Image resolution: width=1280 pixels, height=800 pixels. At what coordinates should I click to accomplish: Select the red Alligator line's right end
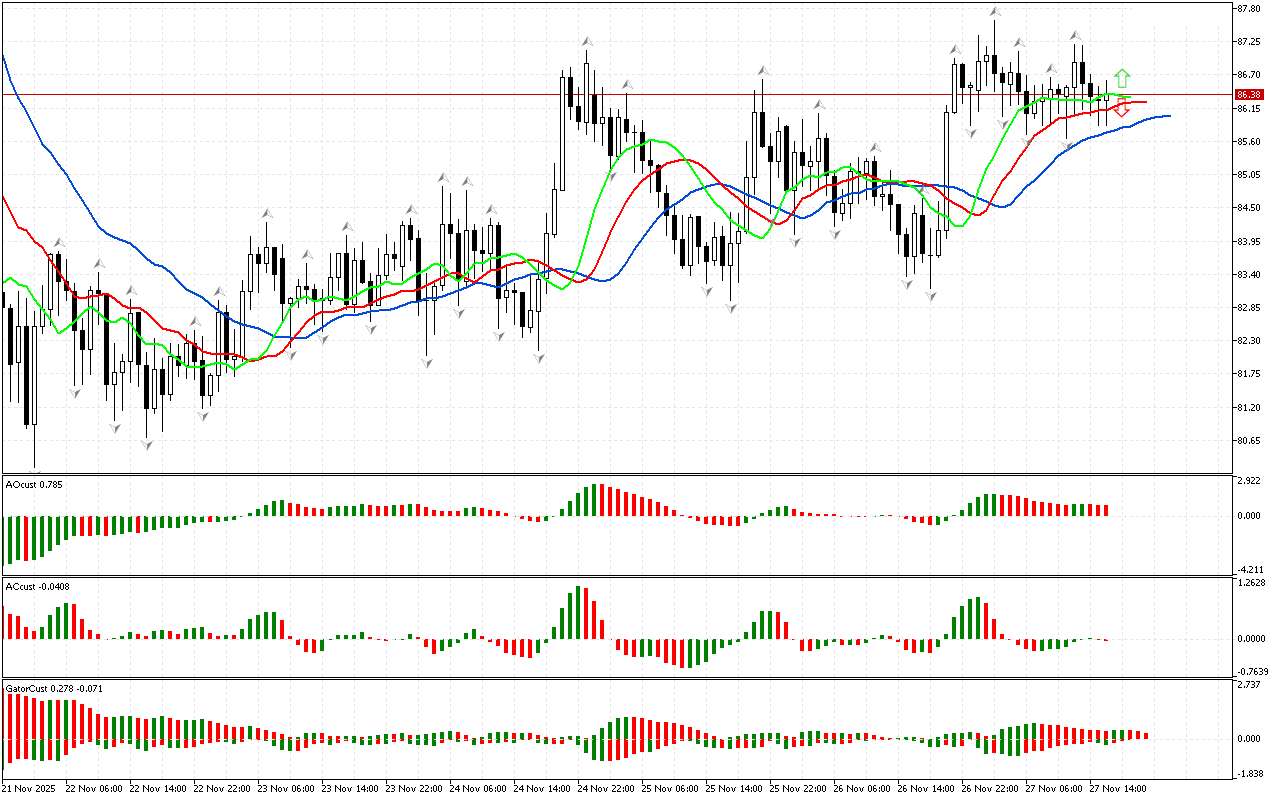pos(1144,102)
